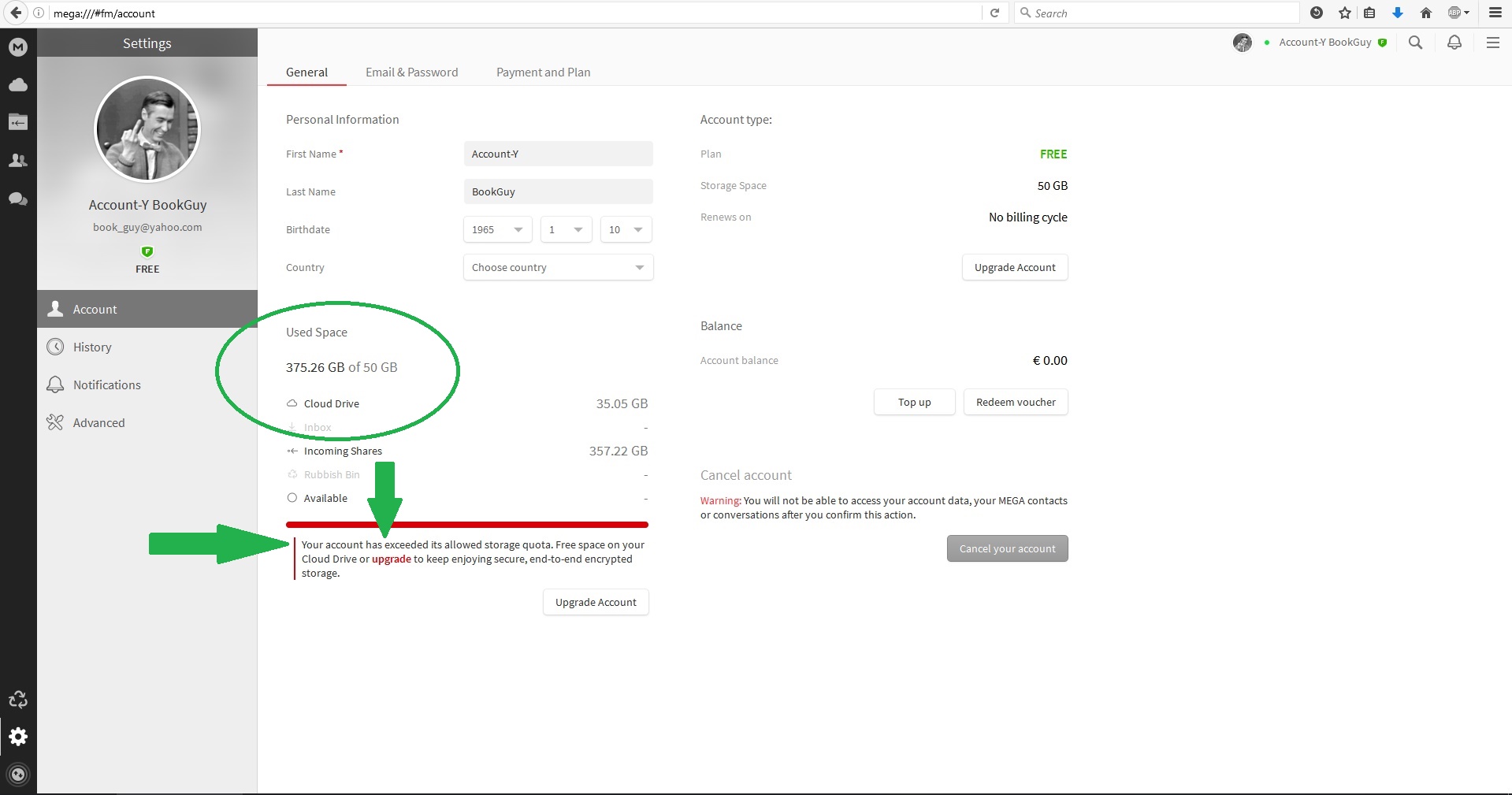Click the MEGA search magnifier icon
This screenshot has height=795, width=1512.
[x=1416, y=43]
